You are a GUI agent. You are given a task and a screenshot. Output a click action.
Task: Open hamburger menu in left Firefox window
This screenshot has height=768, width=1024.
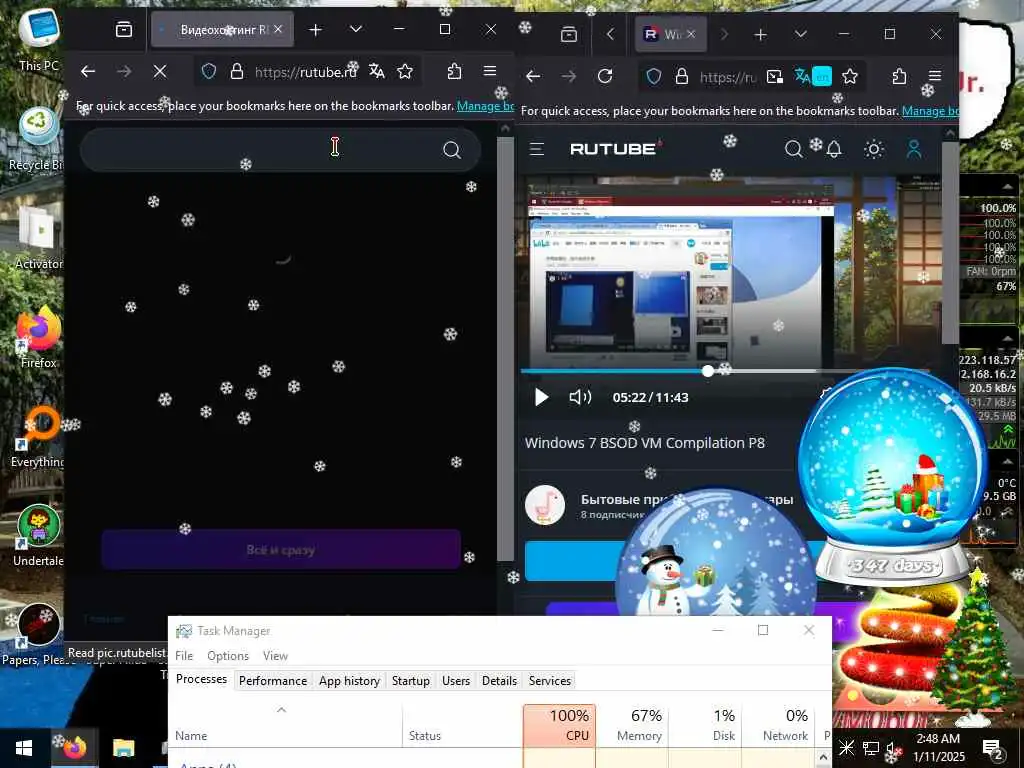tap(490, 71)
